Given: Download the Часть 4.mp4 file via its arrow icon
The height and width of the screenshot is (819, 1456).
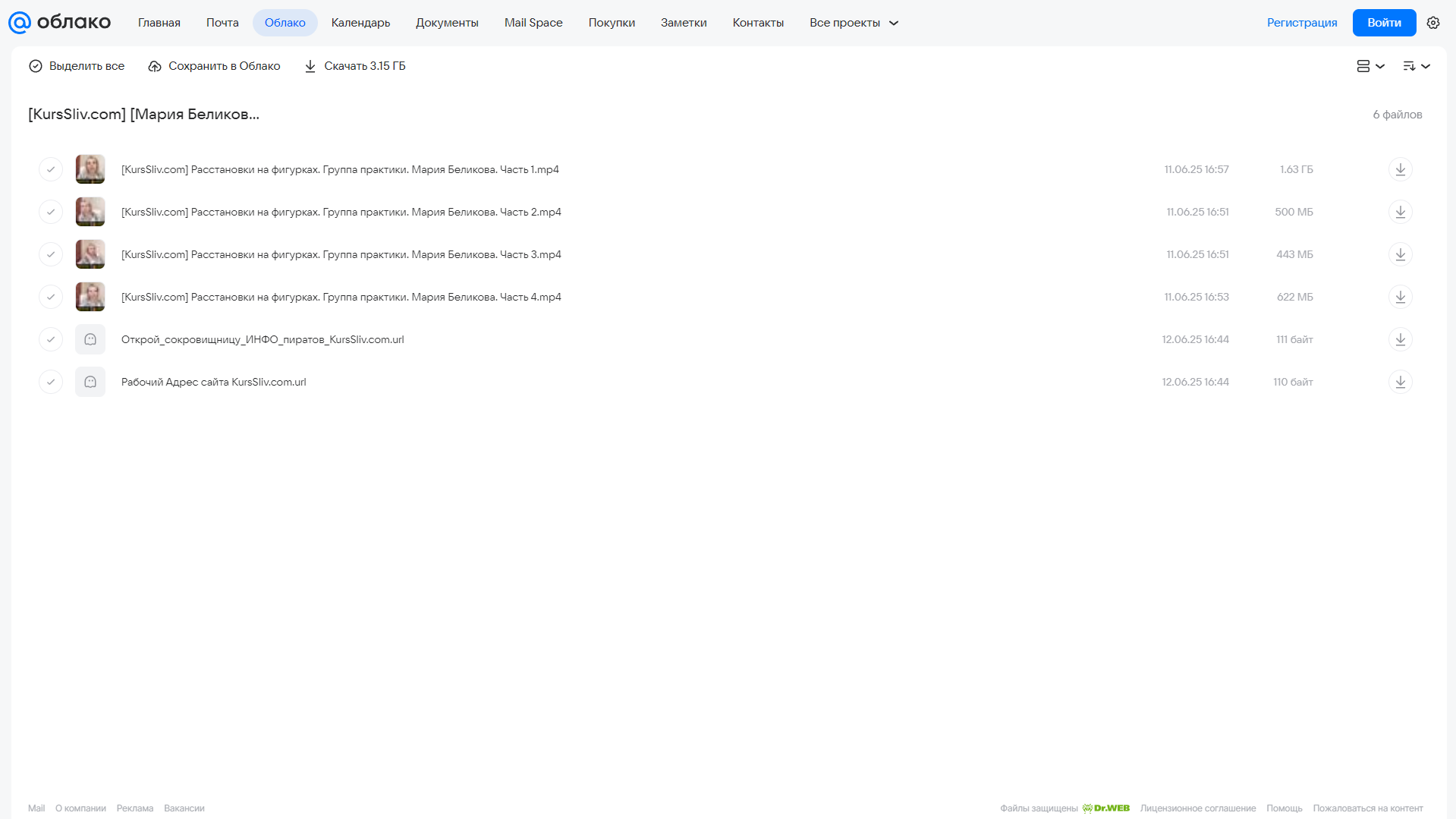Looking at the screenshot, I should pos(1400,297).
